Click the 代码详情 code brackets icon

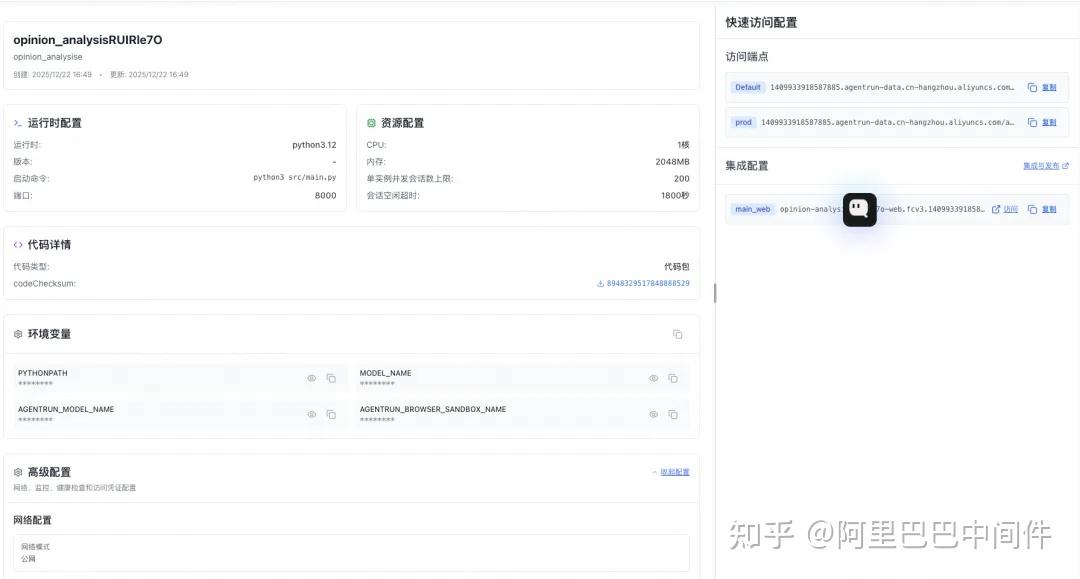click(18, 245)
